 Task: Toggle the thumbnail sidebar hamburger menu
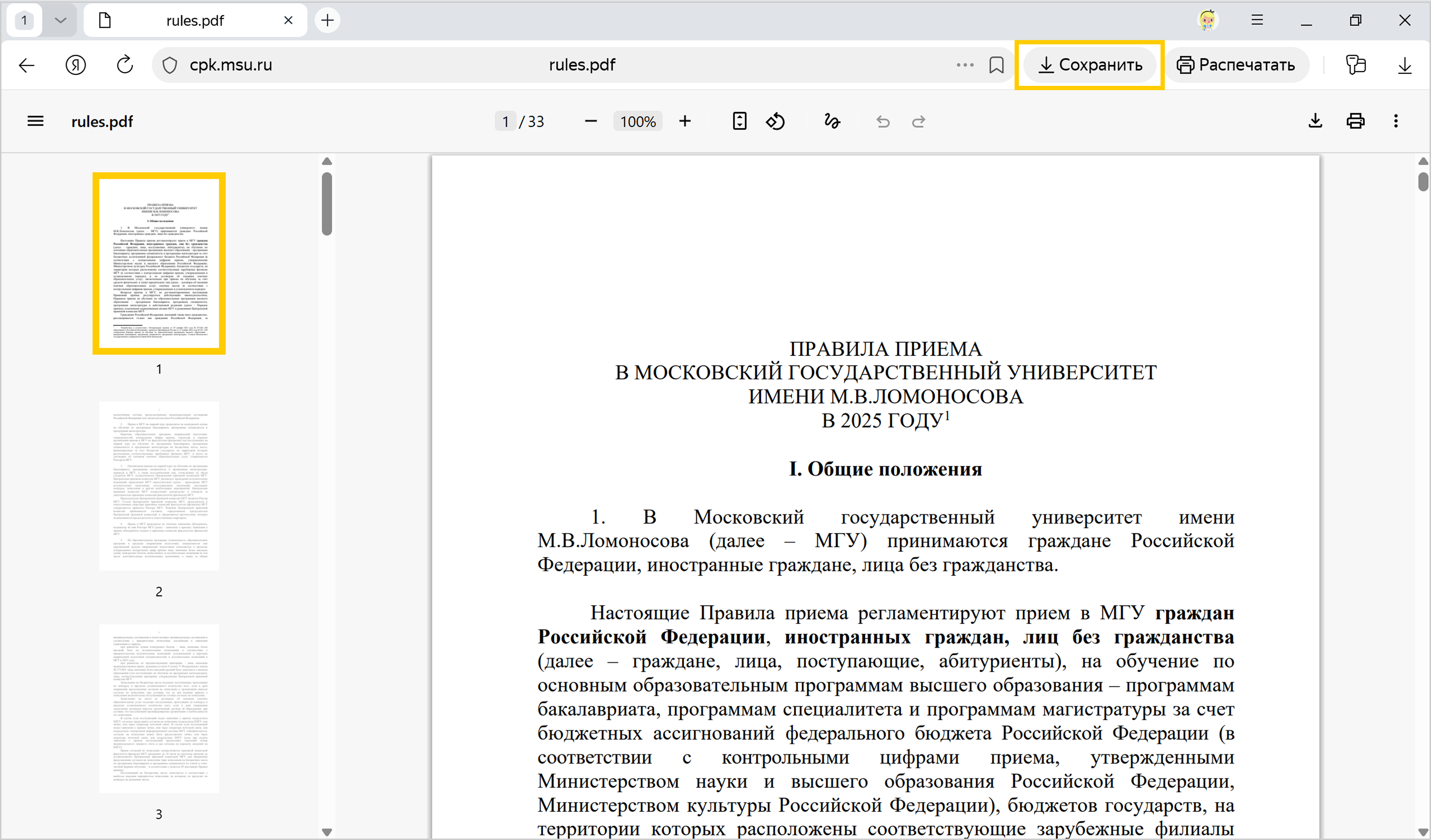(x=35, y=121)
